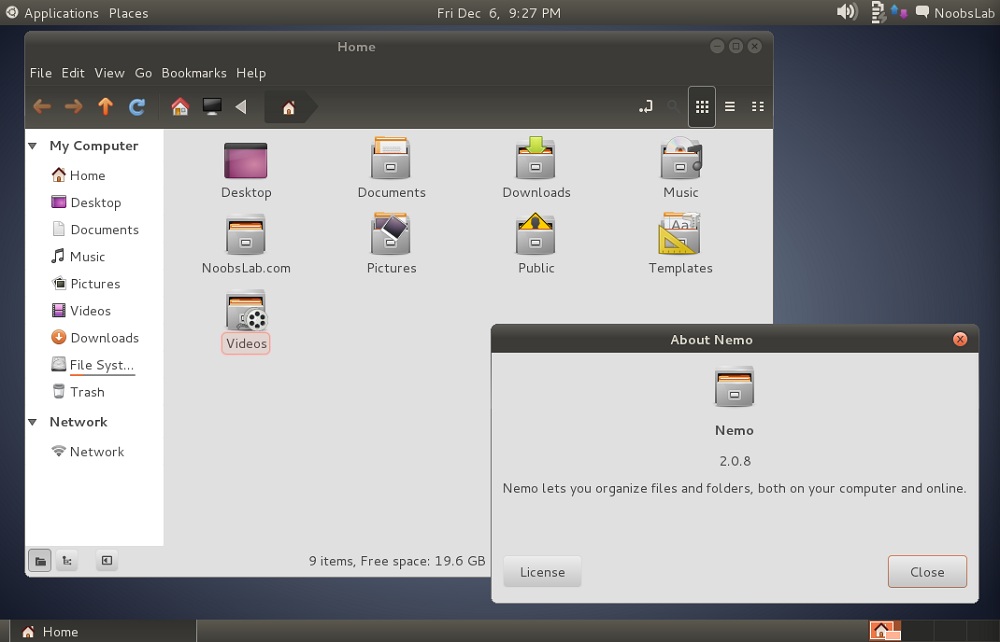
Task: Select the Public folder icon
Action: [536, 233]
